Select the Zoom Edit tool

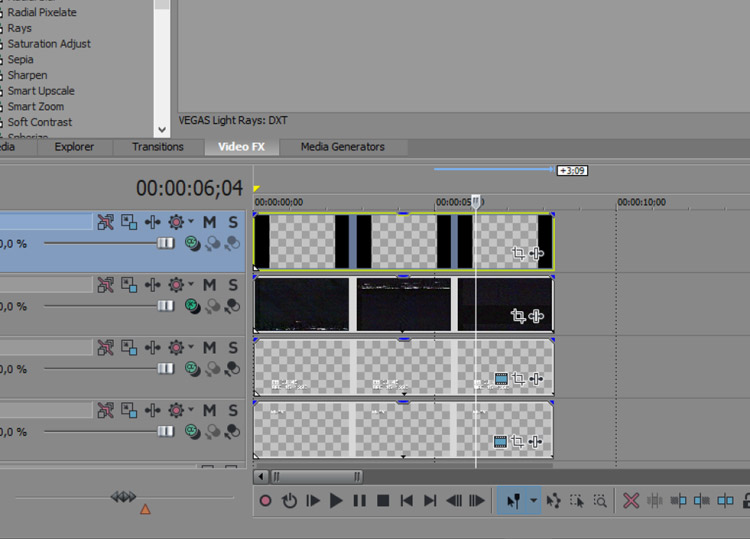coord(600,501)
